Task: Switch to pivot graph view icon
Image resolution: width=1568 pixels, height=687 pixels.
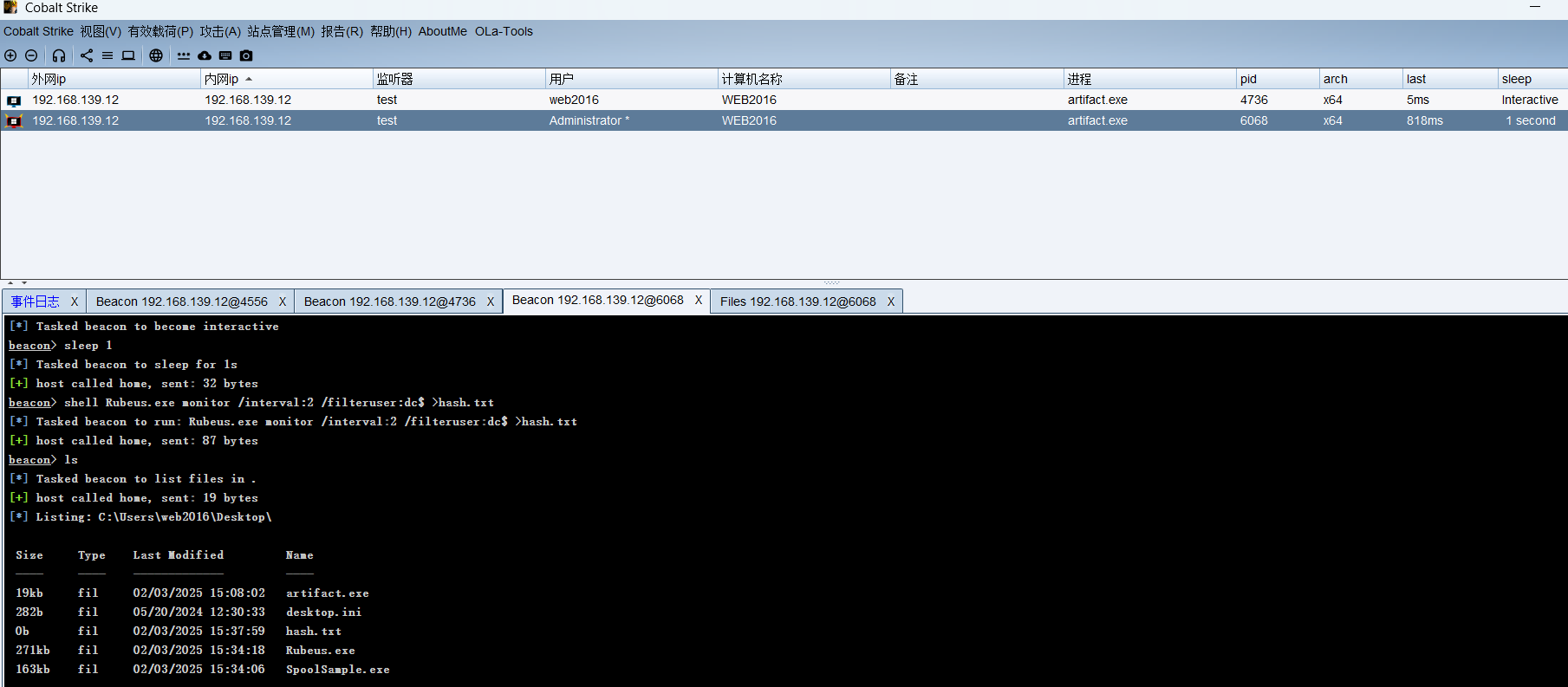Action: coord(87,55)
